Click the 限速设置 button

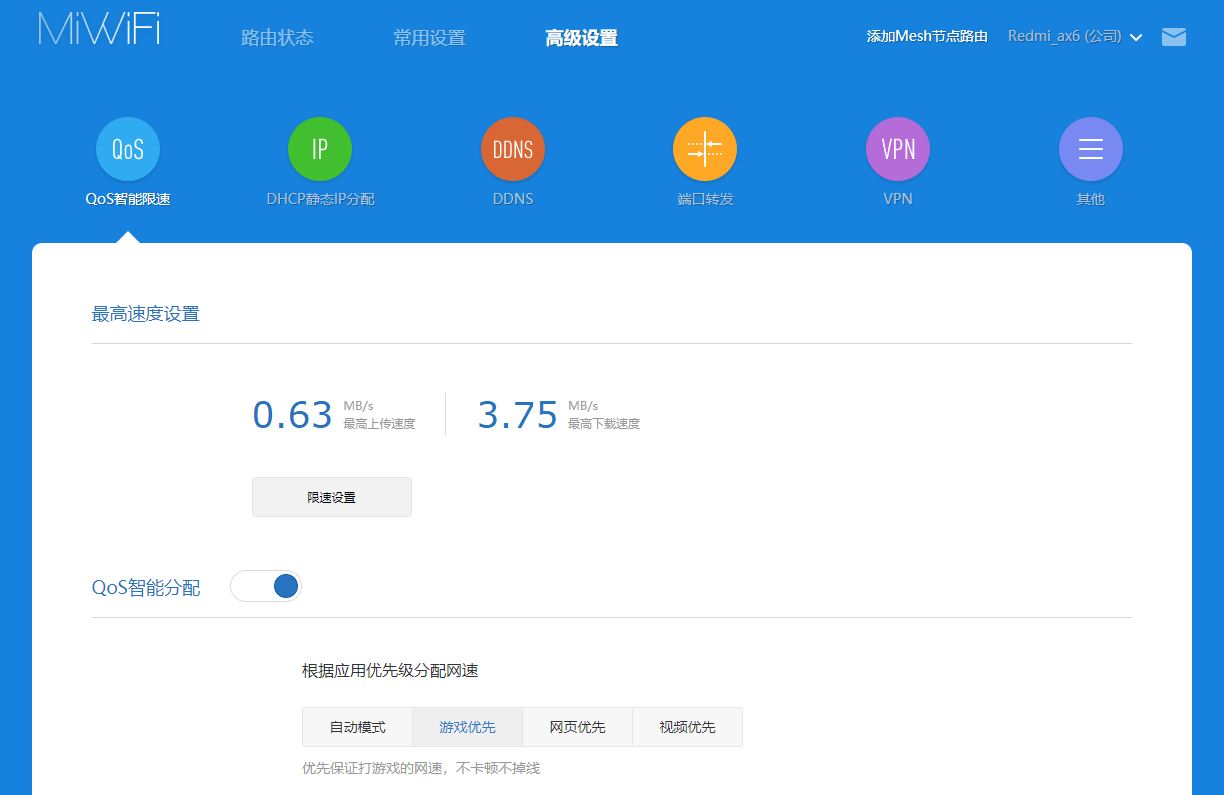pos(331,496)
